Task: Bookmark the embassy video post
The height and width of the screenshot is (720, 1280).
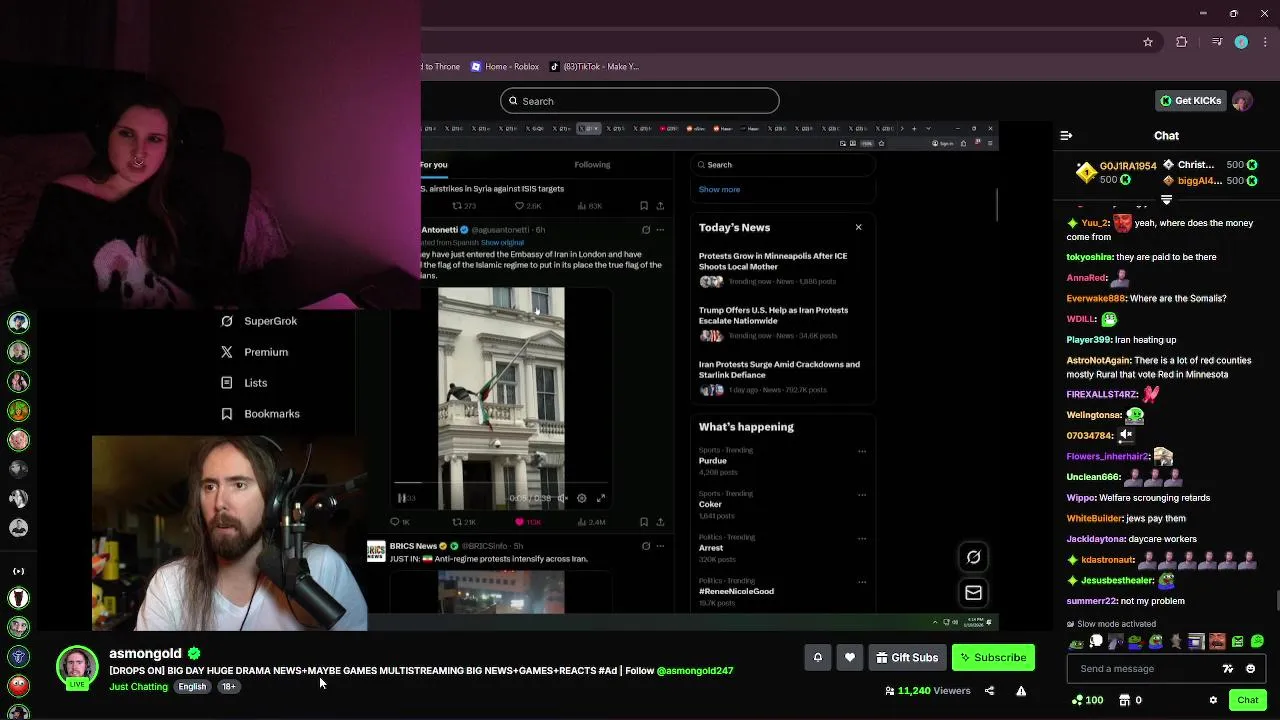Action: point(643,522)
